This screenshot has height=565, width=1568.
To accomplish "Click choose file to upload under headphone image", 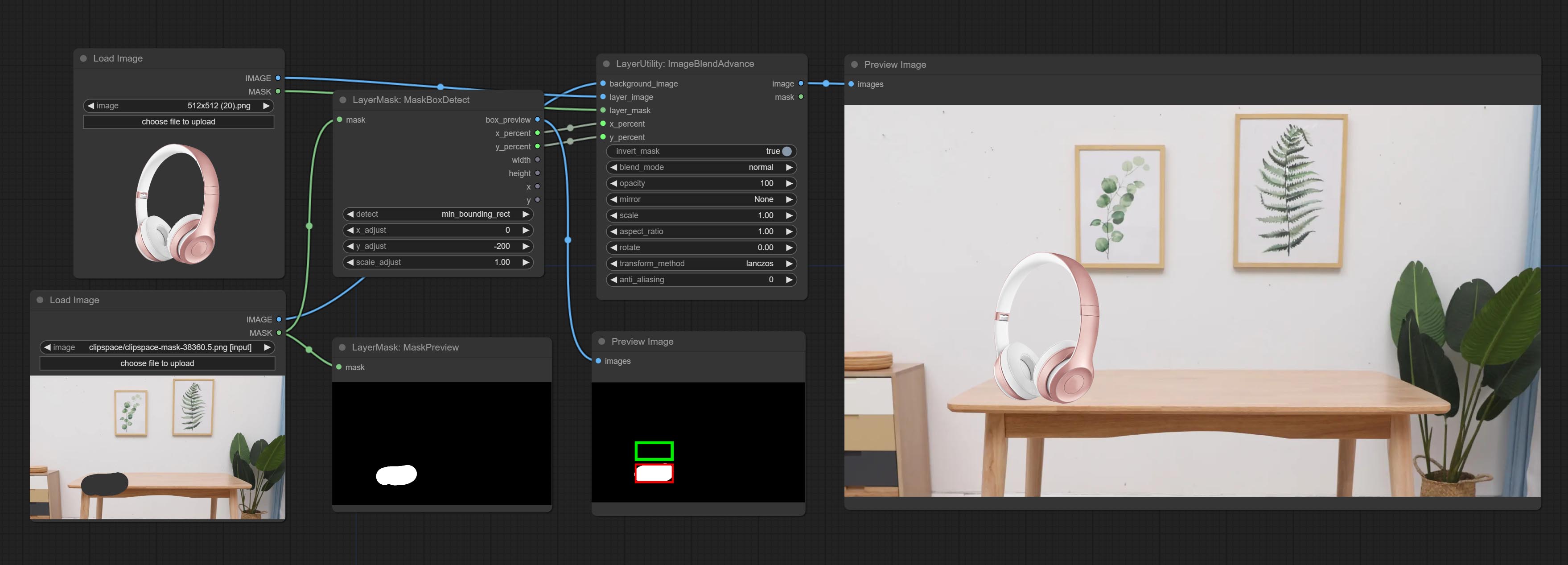I will click(x=178, y=122).
